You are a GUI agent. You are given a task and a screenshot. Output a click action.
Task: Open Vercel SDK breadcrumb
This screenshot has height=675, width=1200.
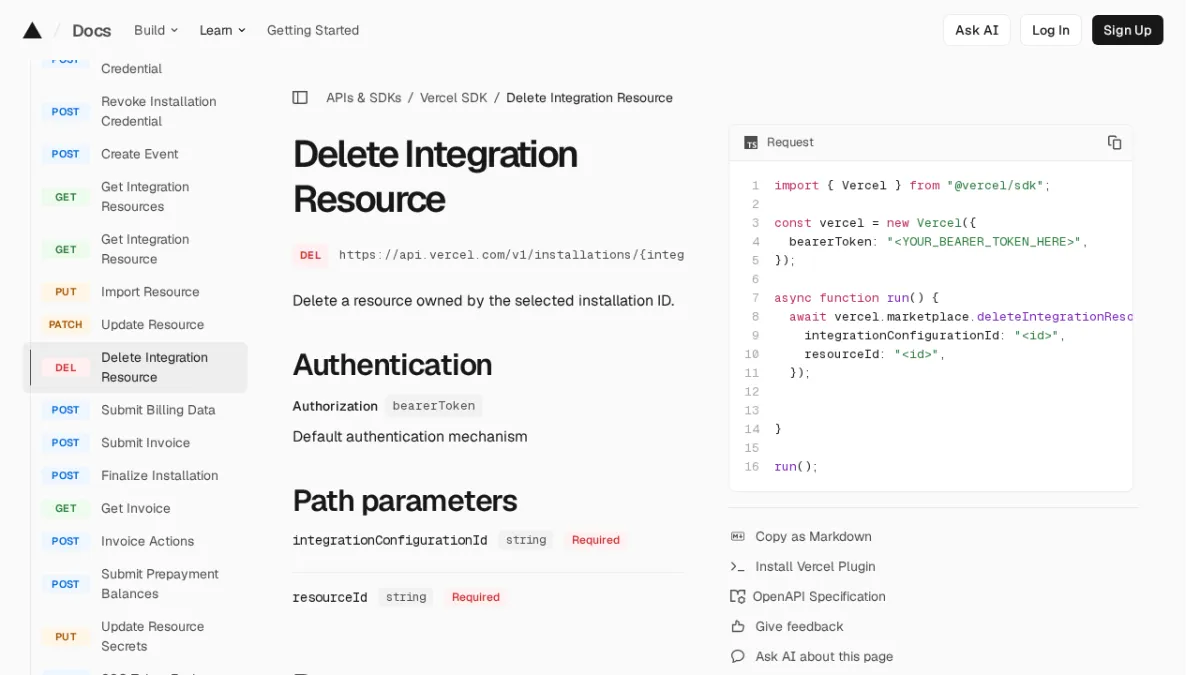pyautogui.click(x=453, y=97)
